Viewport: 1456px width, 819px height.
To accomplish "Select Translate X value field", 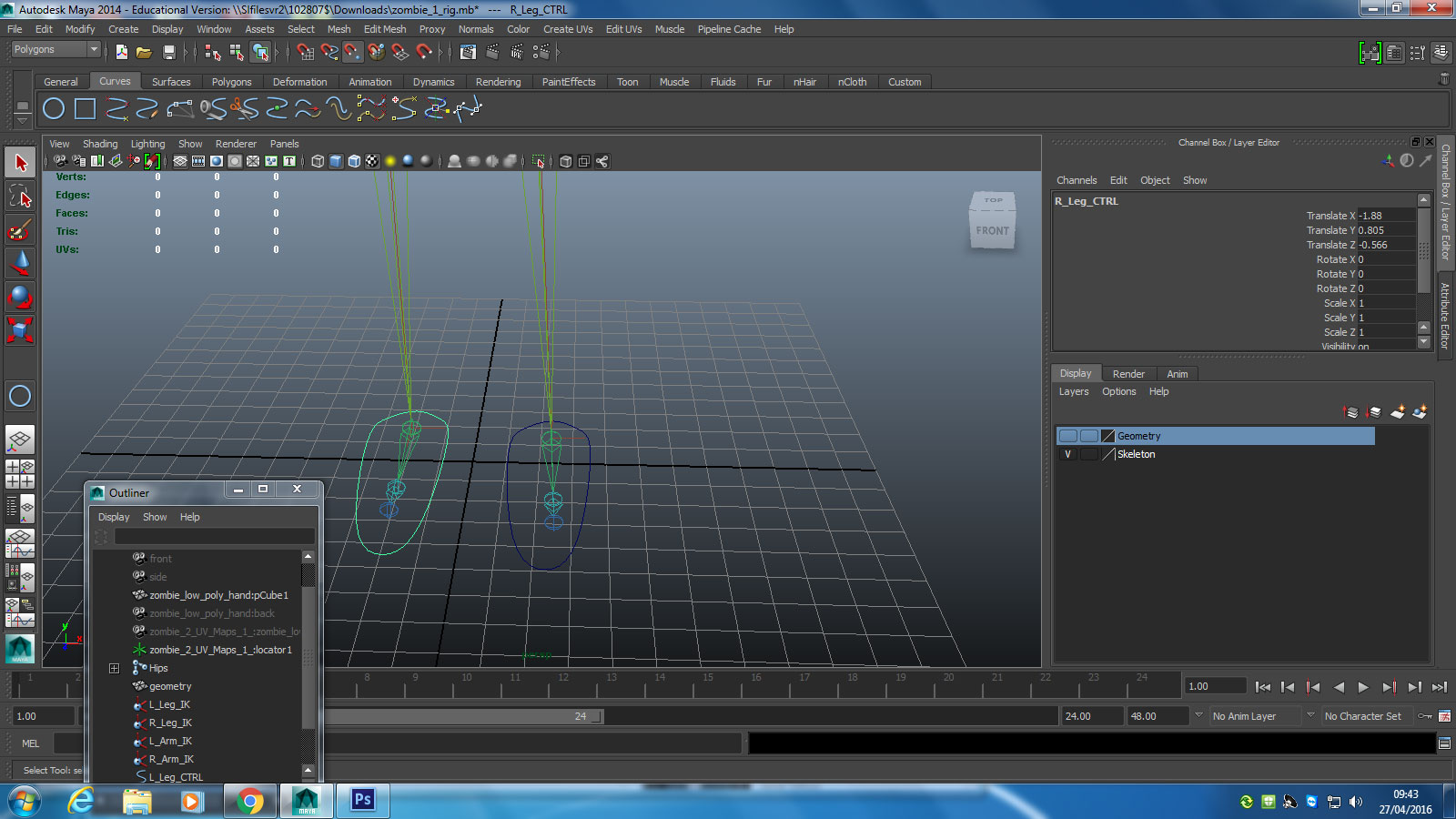I will click(x=1386, y=216).
